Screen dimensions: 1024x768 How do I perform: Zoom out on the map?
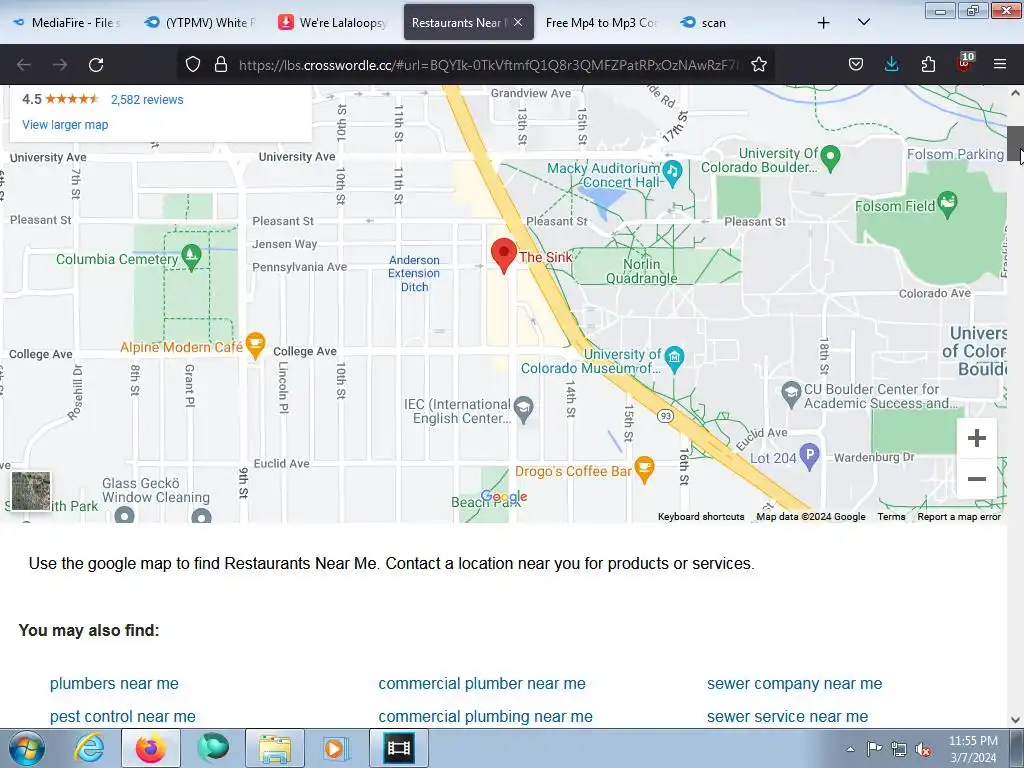(976, 479)
